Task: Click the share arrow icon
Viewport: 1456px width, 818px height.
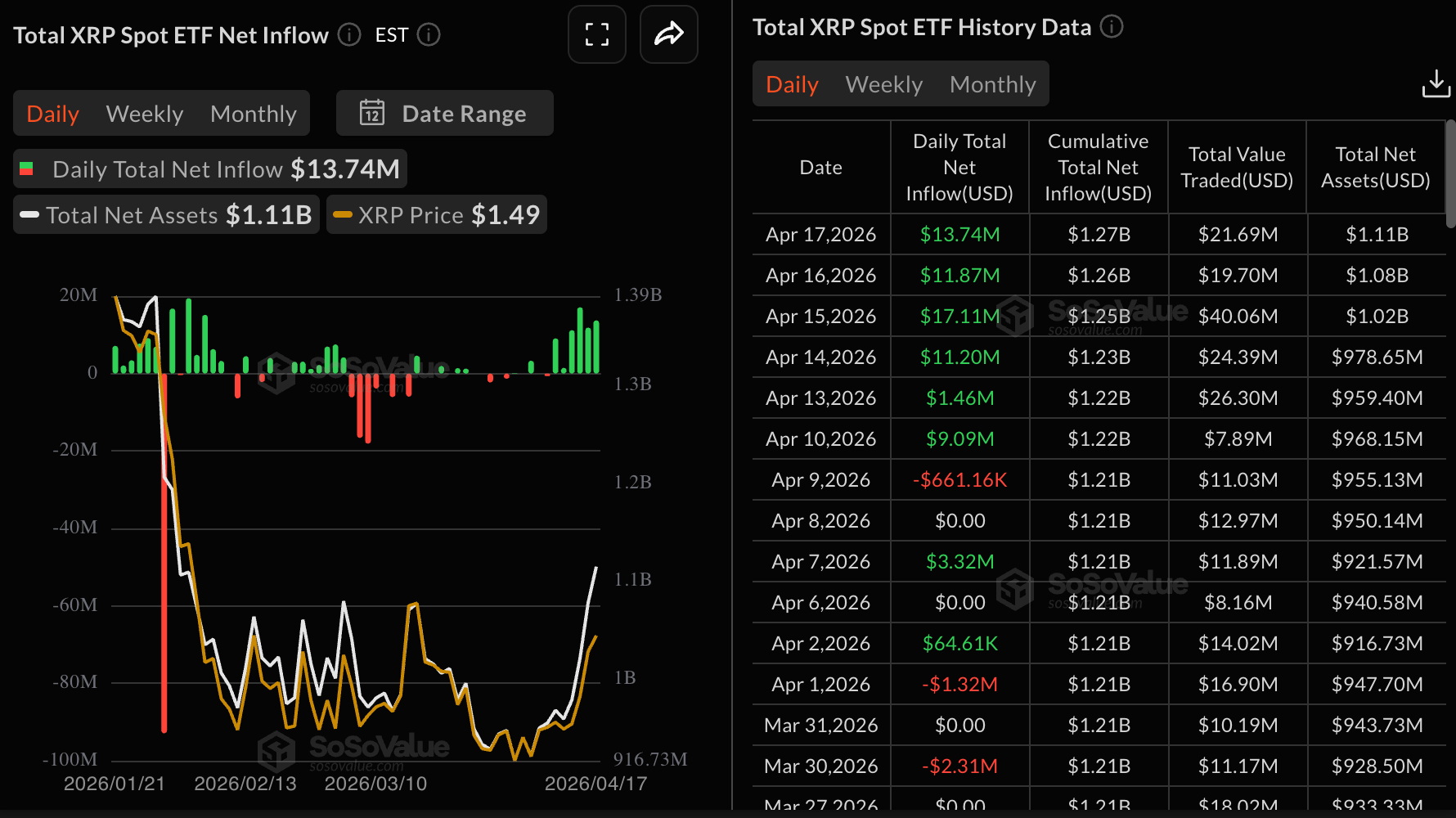Action: pos(668,34)
